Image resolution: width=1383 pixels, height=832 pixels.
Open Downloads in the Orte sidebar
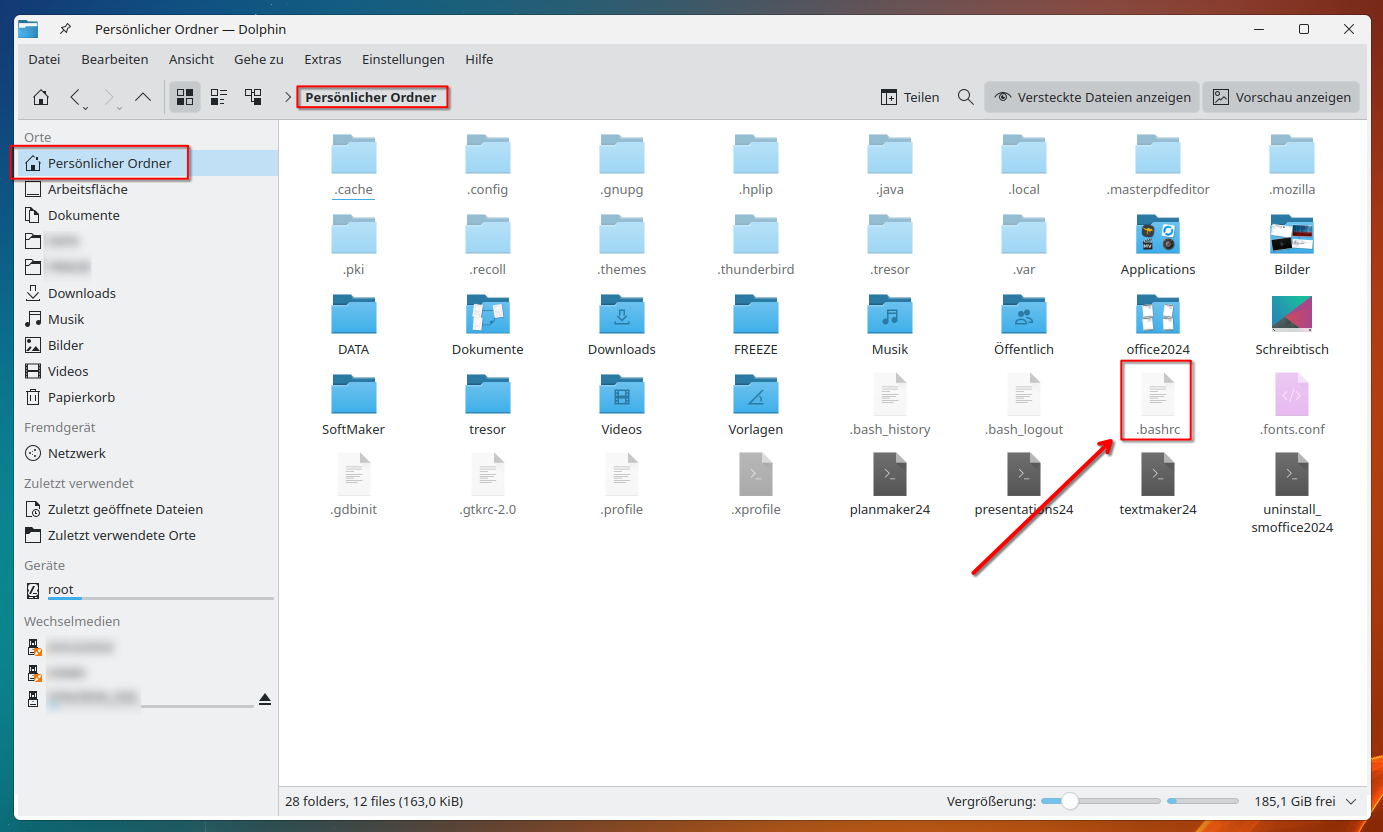pos(81,293)
